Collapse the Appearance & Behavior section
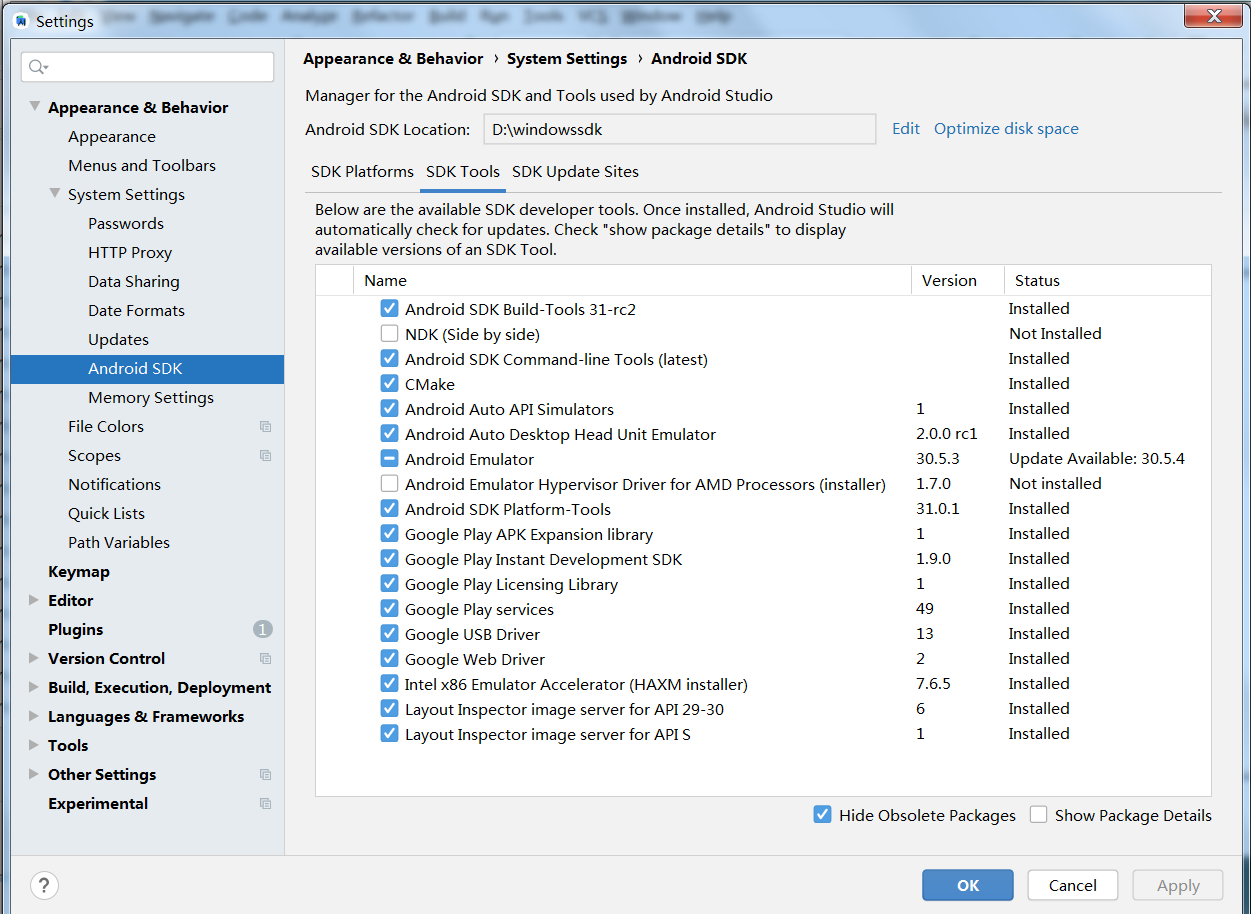This screenshot has height=914, width=1251. pos(35,107)
